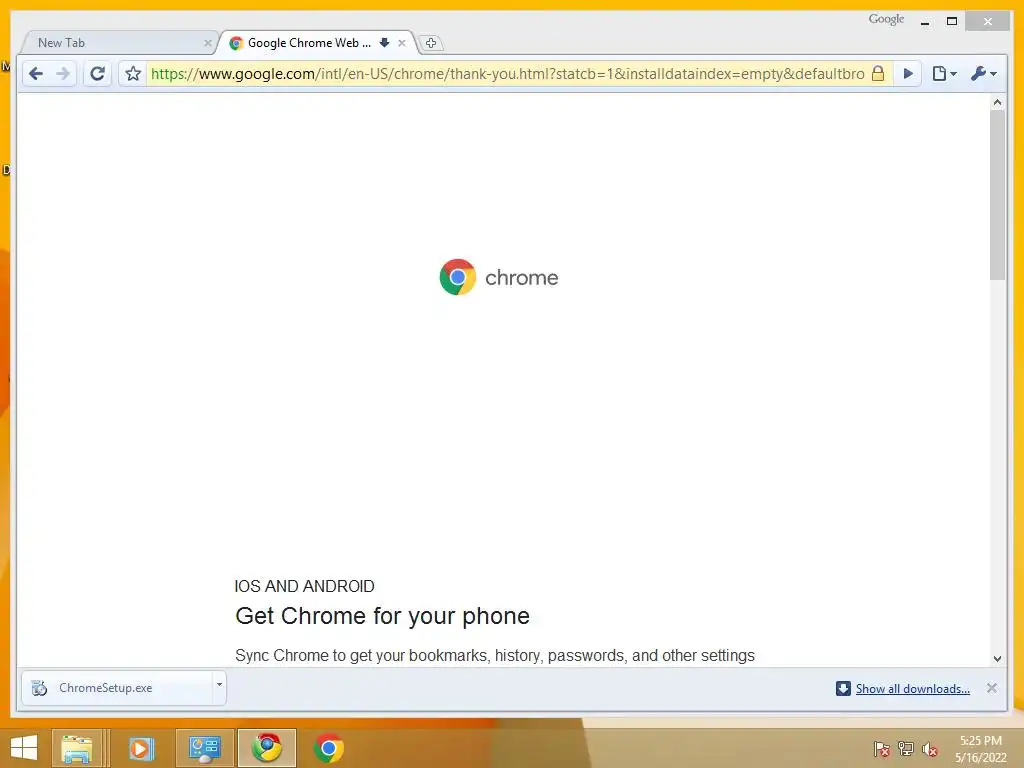The width and height of the screenshot is (1024, 768).
Task: Click the scrollbar up arrow
Action: [x=997, y=102]
